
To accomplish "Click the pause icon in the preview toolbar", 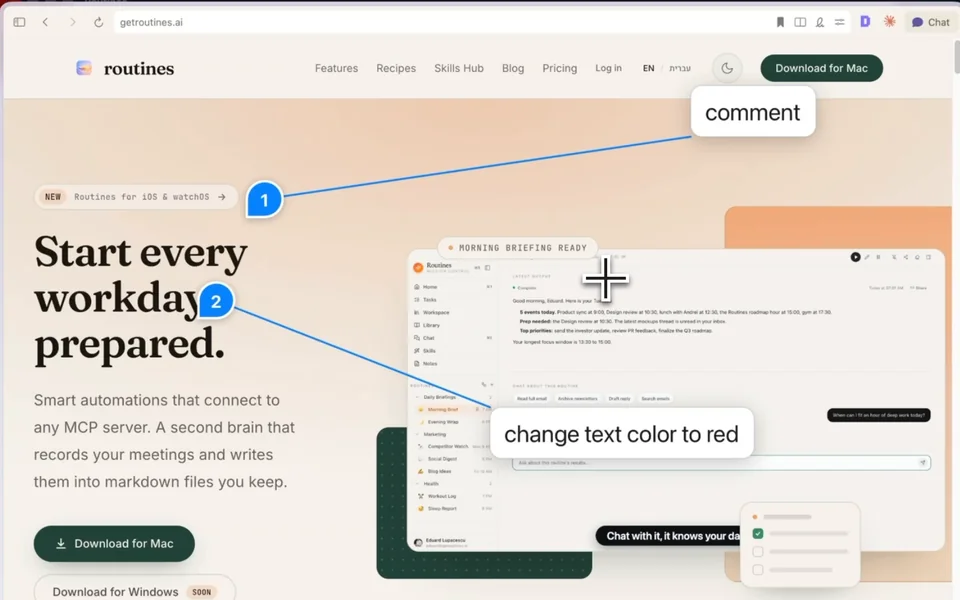I will pos(878,257).
